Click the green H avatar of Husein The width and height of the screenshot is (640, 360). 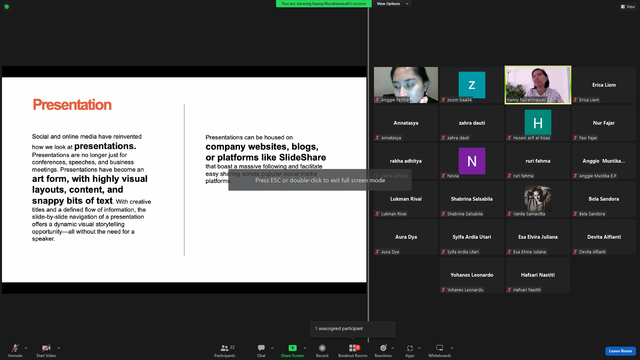pyautogui.click(x=538, y=122)
